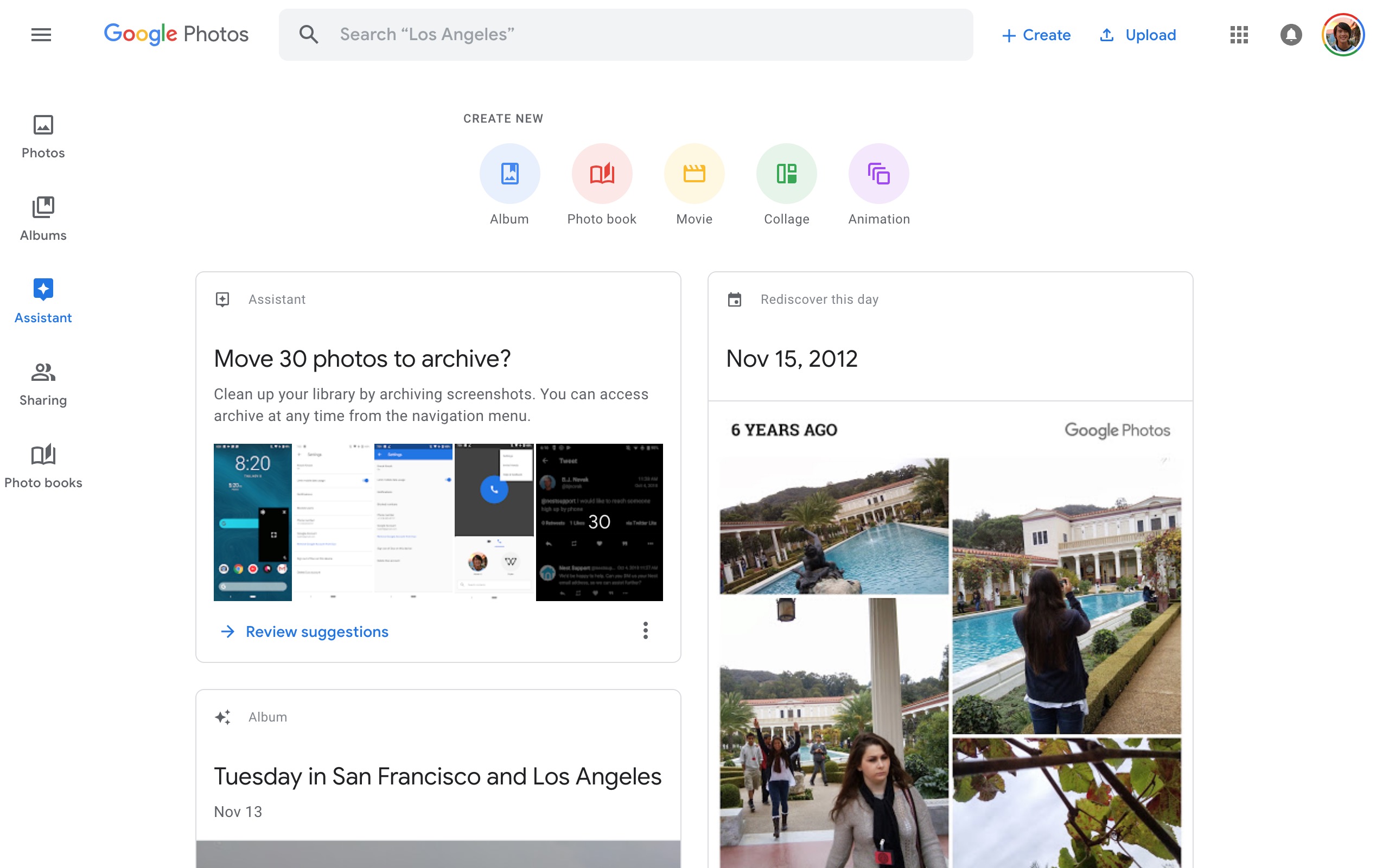1389x868 pixels.
Task: Click the Upload button
Action: (x=1137, y=34)
